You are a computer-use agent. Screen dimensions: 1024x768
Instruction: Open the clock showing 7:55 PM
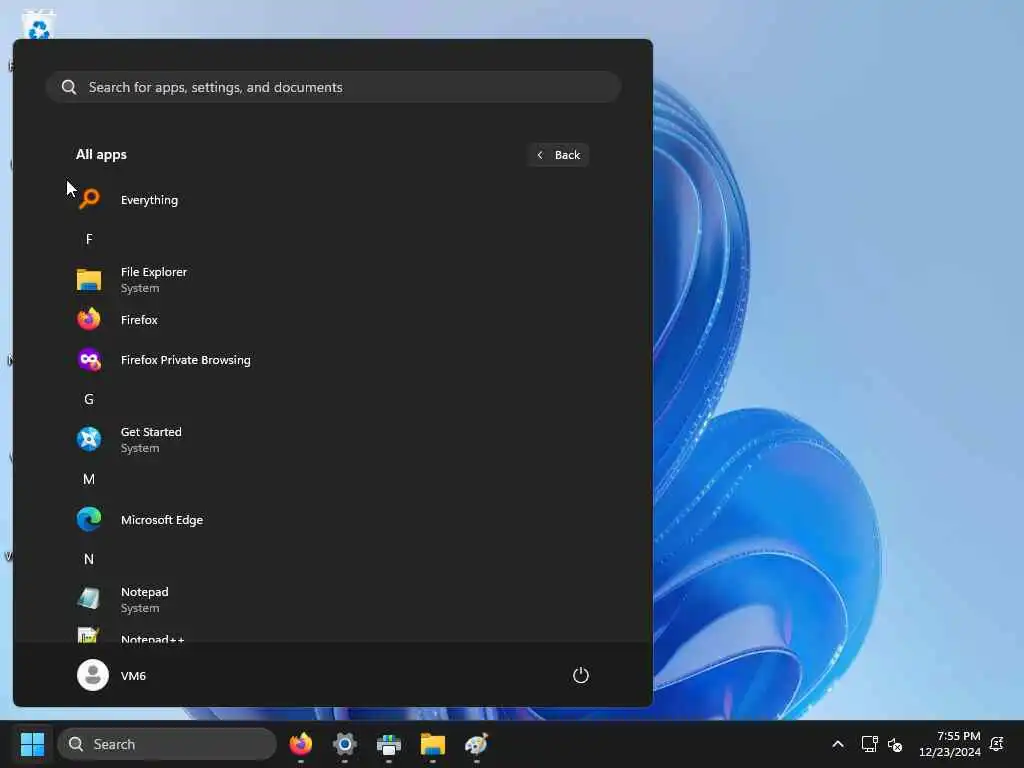(x=950, y=744)
